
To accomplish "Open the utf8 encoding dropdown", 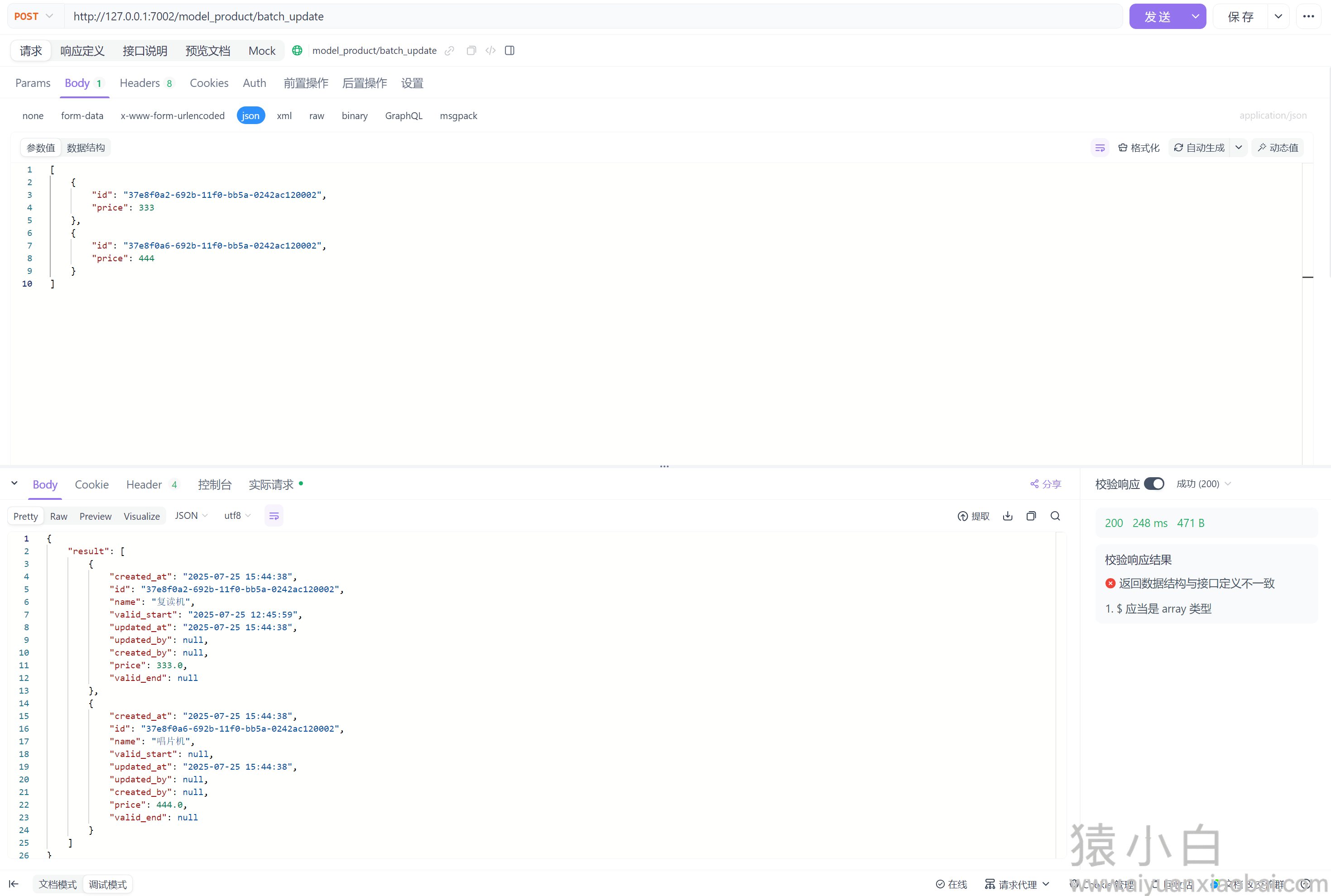I will click(237, 515).
